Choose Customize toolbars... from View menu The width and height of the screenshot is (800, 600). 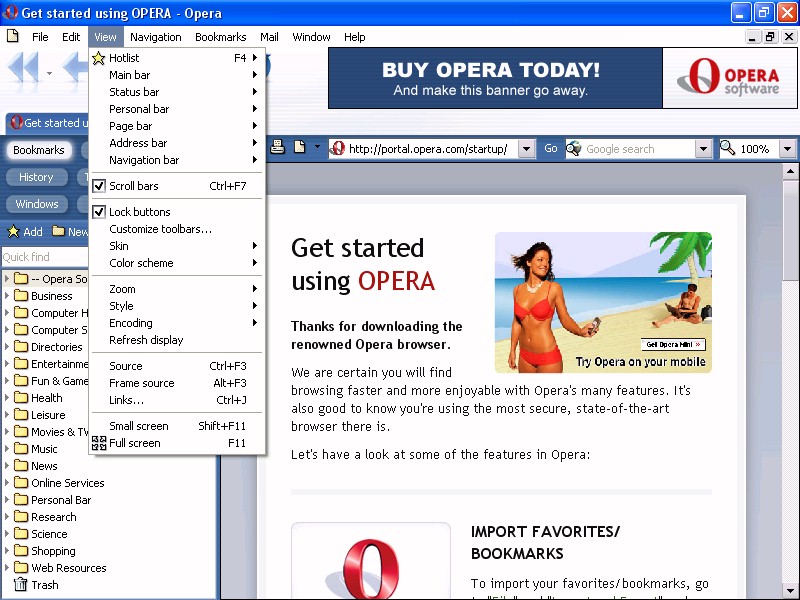point(177,229)
